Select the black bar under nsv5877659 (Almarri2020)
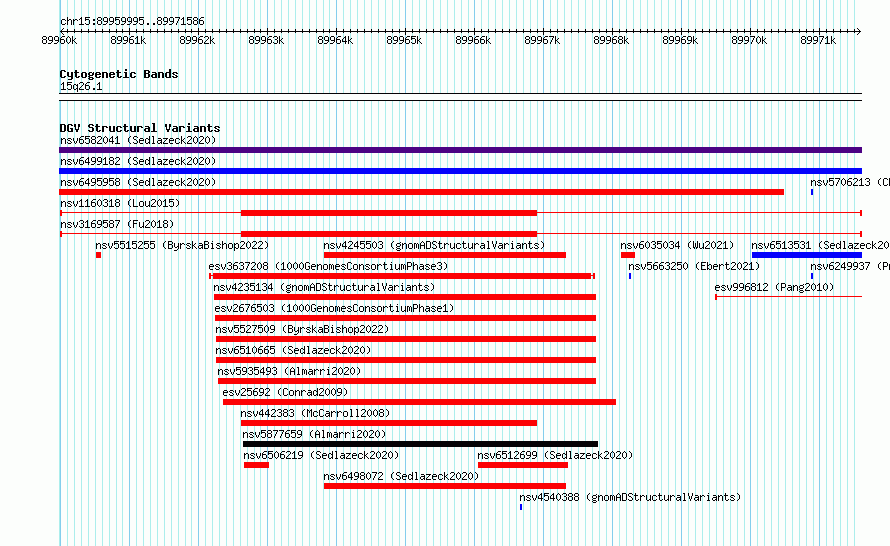 (420, 444)
